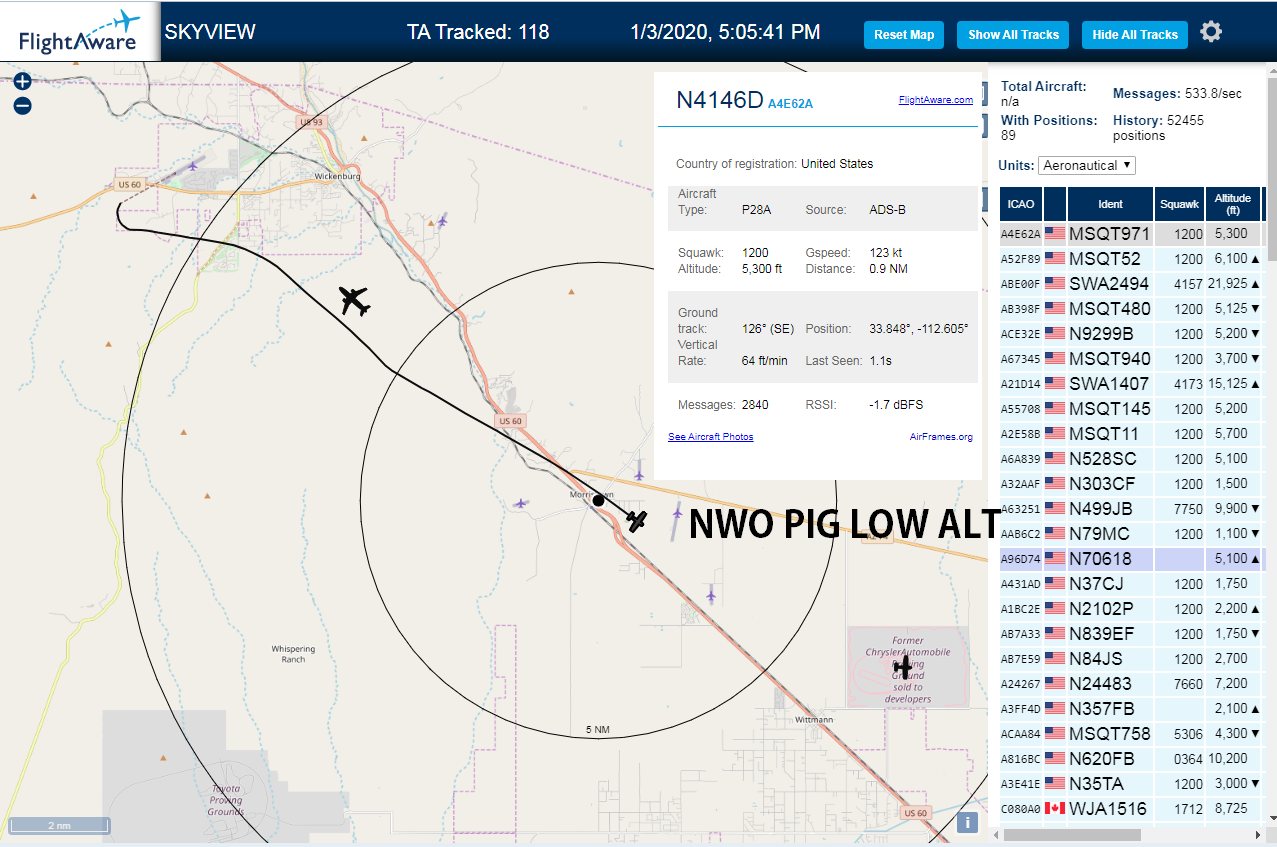1277x847 pixels.
Task: Sort table by ICAO column header
Action: 1021,204
